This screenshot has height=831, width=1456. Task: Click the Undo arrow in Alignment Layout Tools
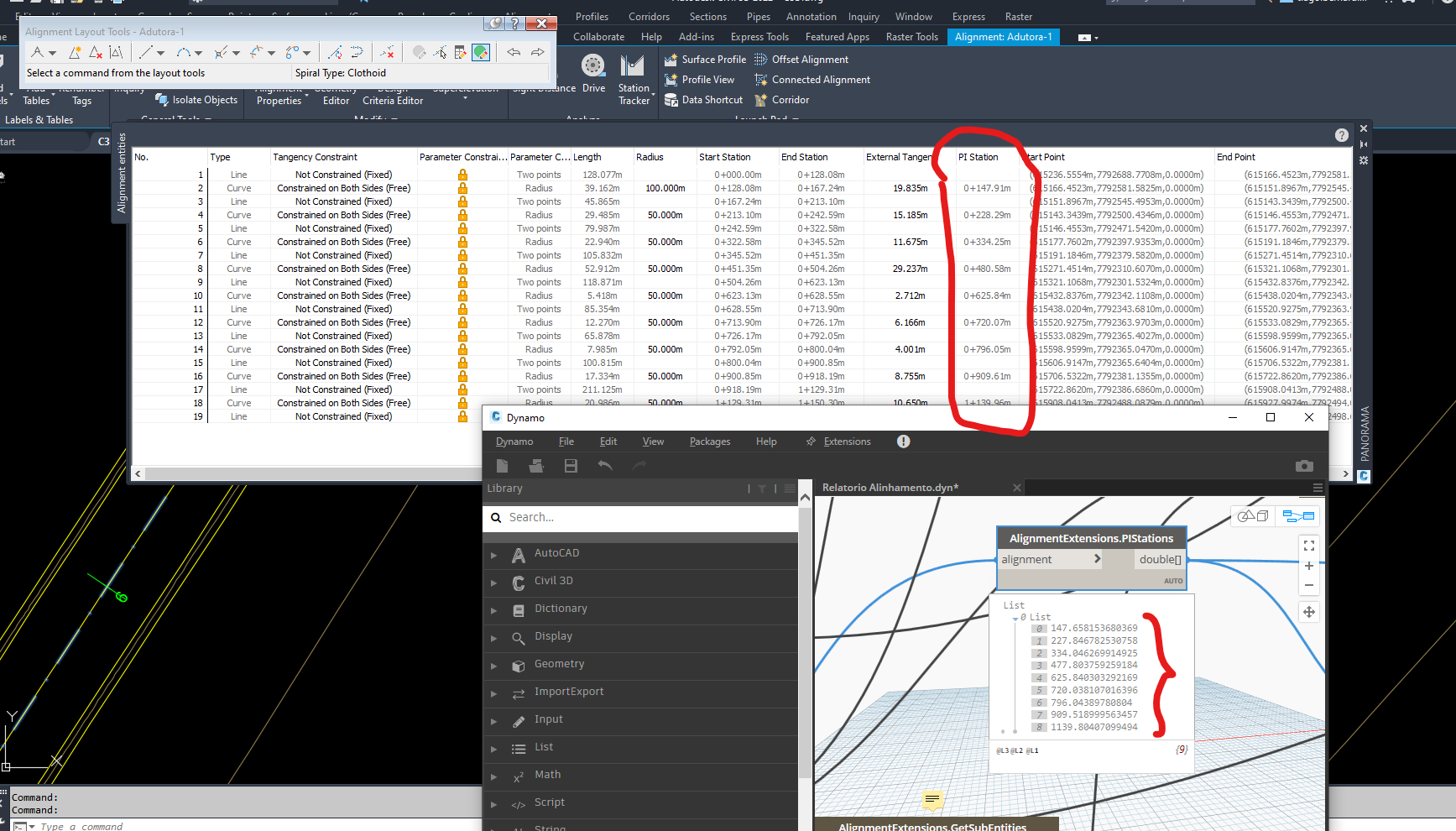(514, 53)
